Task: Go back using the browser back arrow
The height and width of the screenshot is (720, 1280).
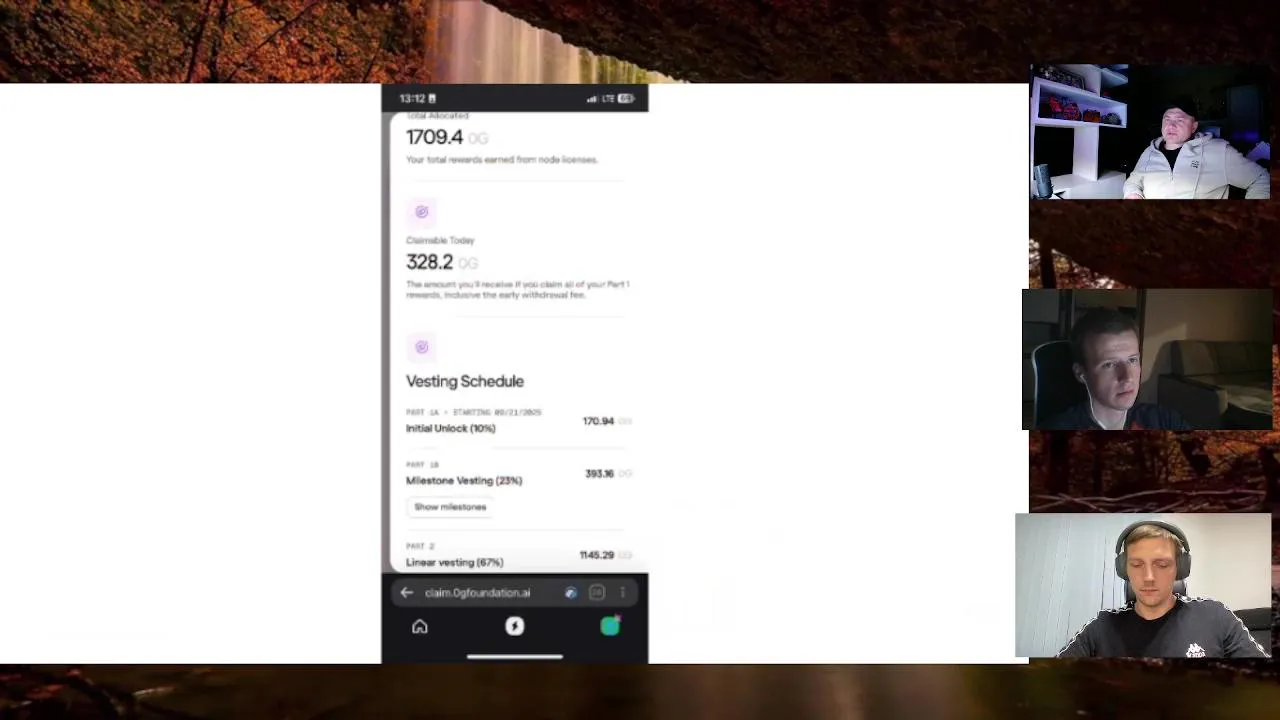Action: click(406, 593)
